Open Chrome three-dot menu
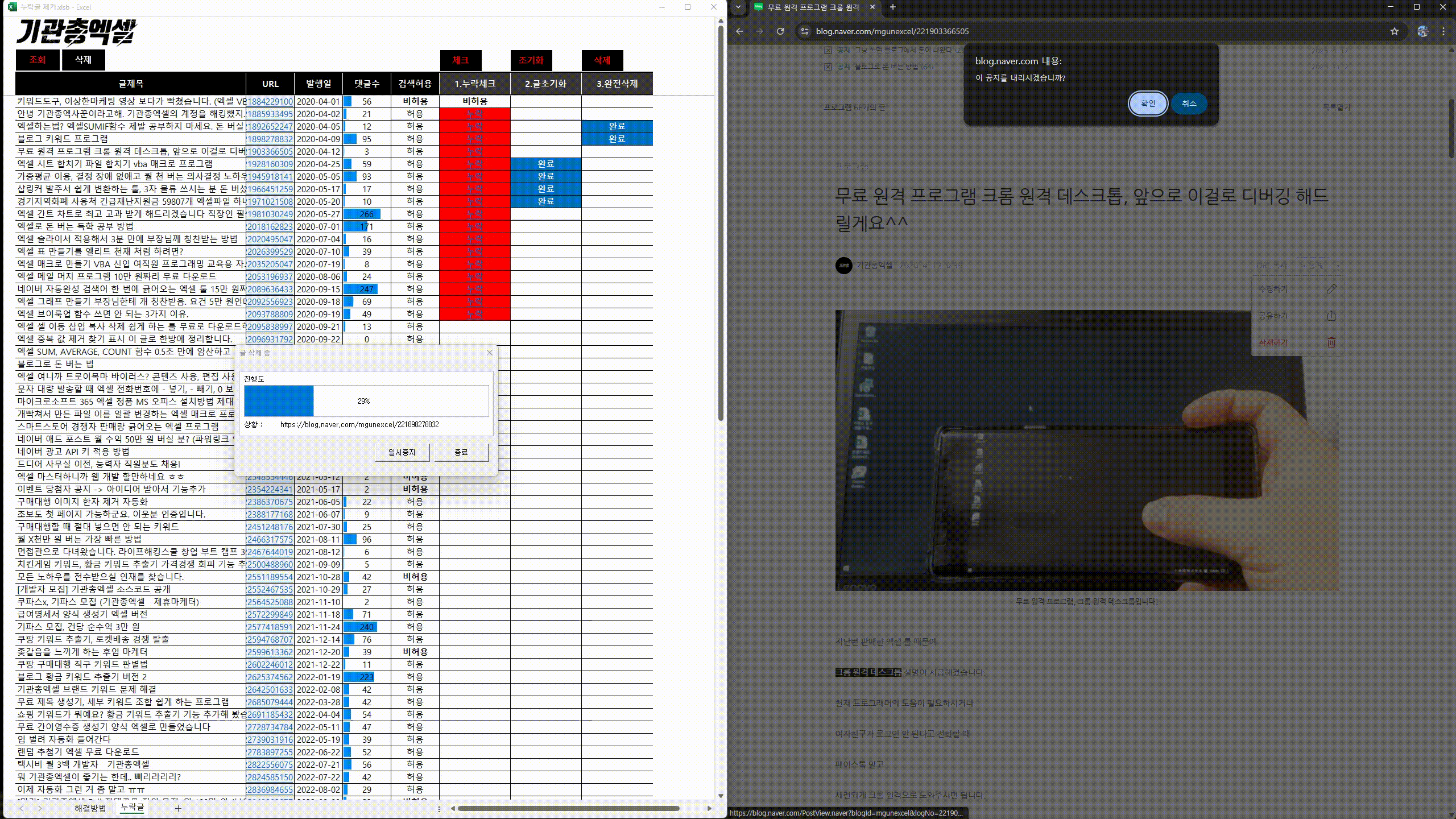 pos(1443,31)
